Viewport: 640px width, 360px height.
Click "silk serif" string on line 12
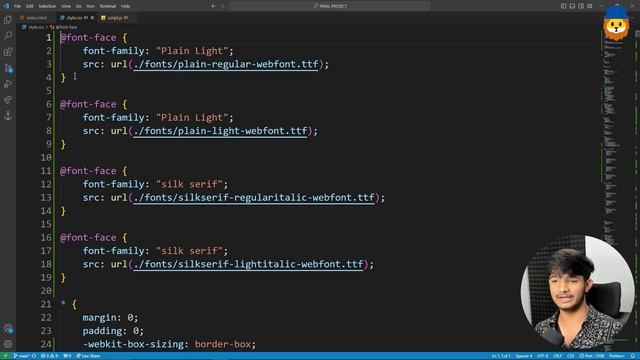pyautogui.click(x=189, y=184)
